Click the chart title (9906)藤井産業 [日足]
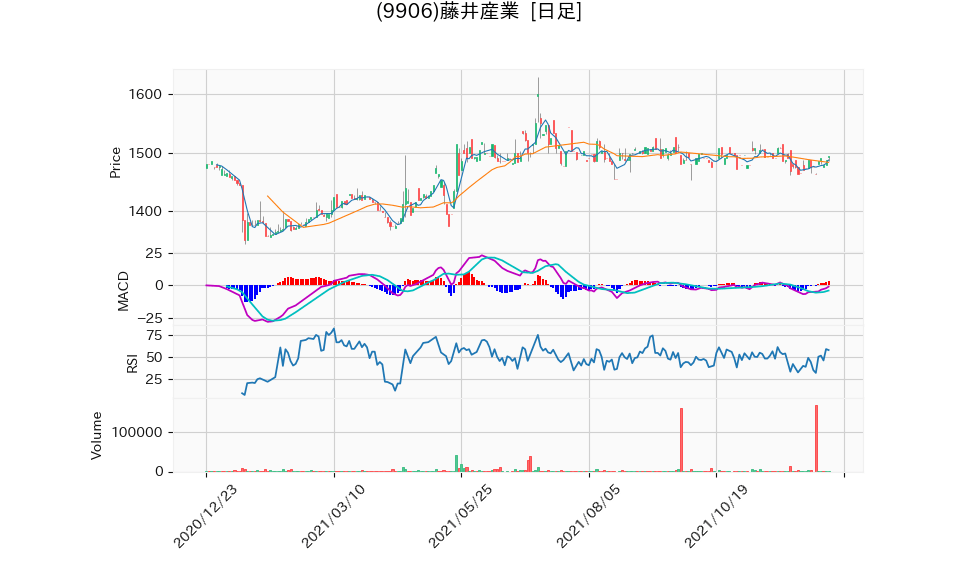The image size is (958, 575). coord(478,11)
